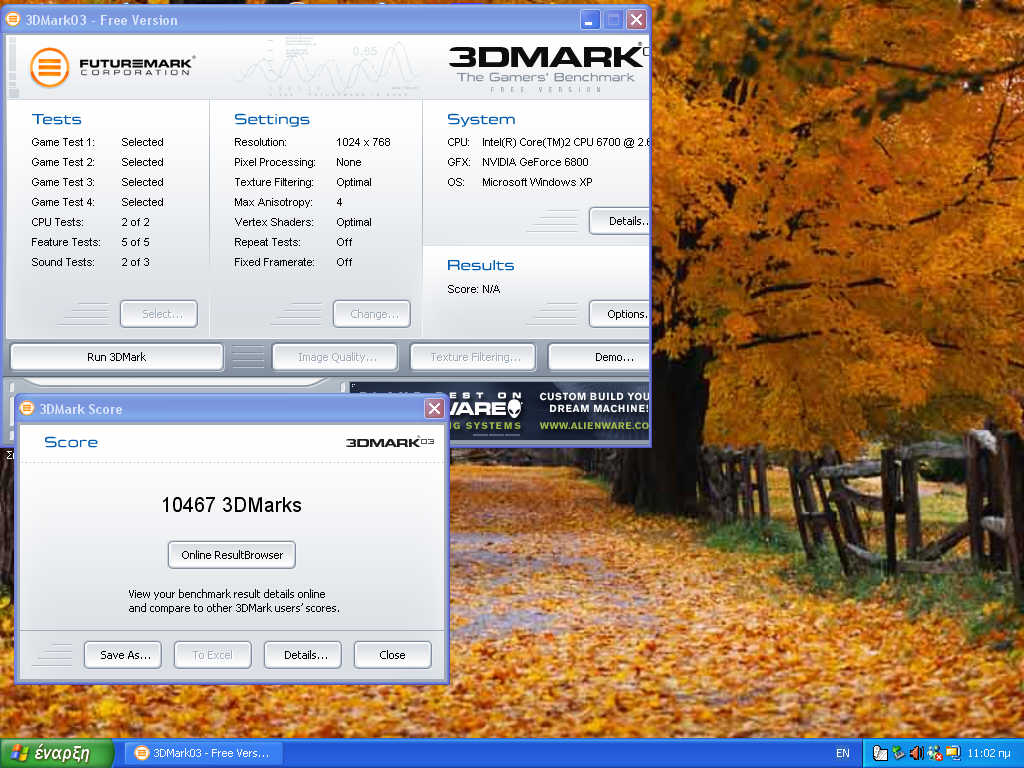Click the Change settings button
Image resolution: width=1024 pixels, height=768 pixels.
372,314
